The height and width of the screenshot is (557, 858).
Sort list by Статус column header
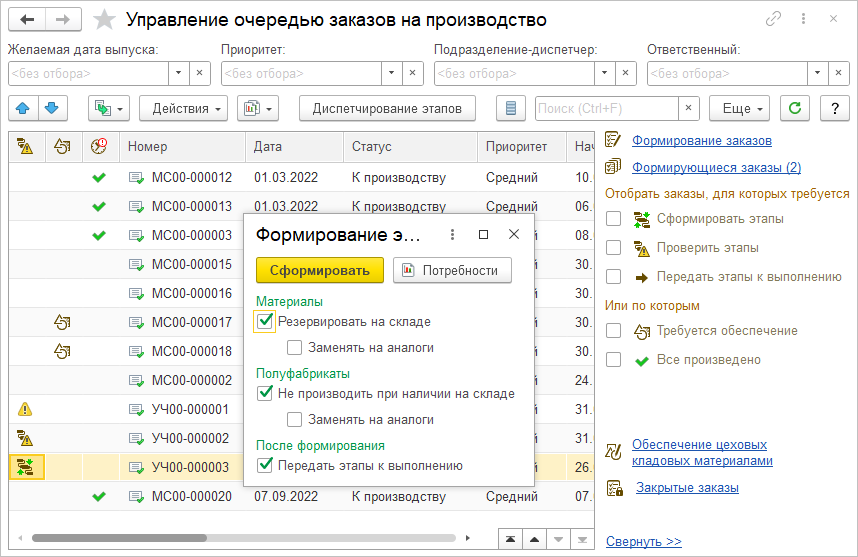410,146
